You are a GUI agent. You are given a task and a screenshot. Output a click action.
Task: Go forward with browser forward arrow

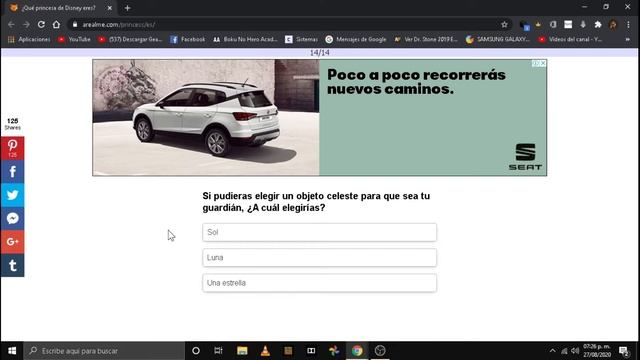(26, 24)
